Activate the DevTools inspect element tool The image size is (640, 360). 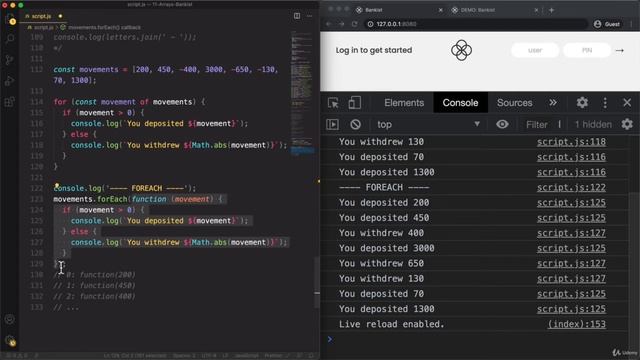click(x=333, y=103)
